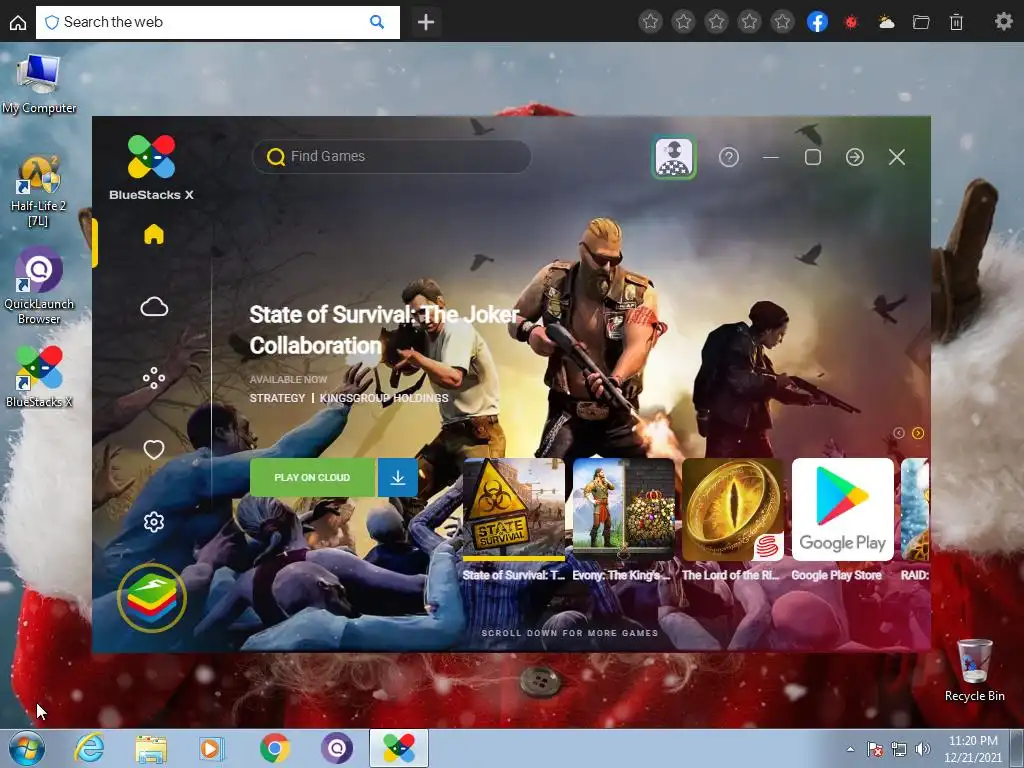Click the trash icon in top bar

click(956, 22)
